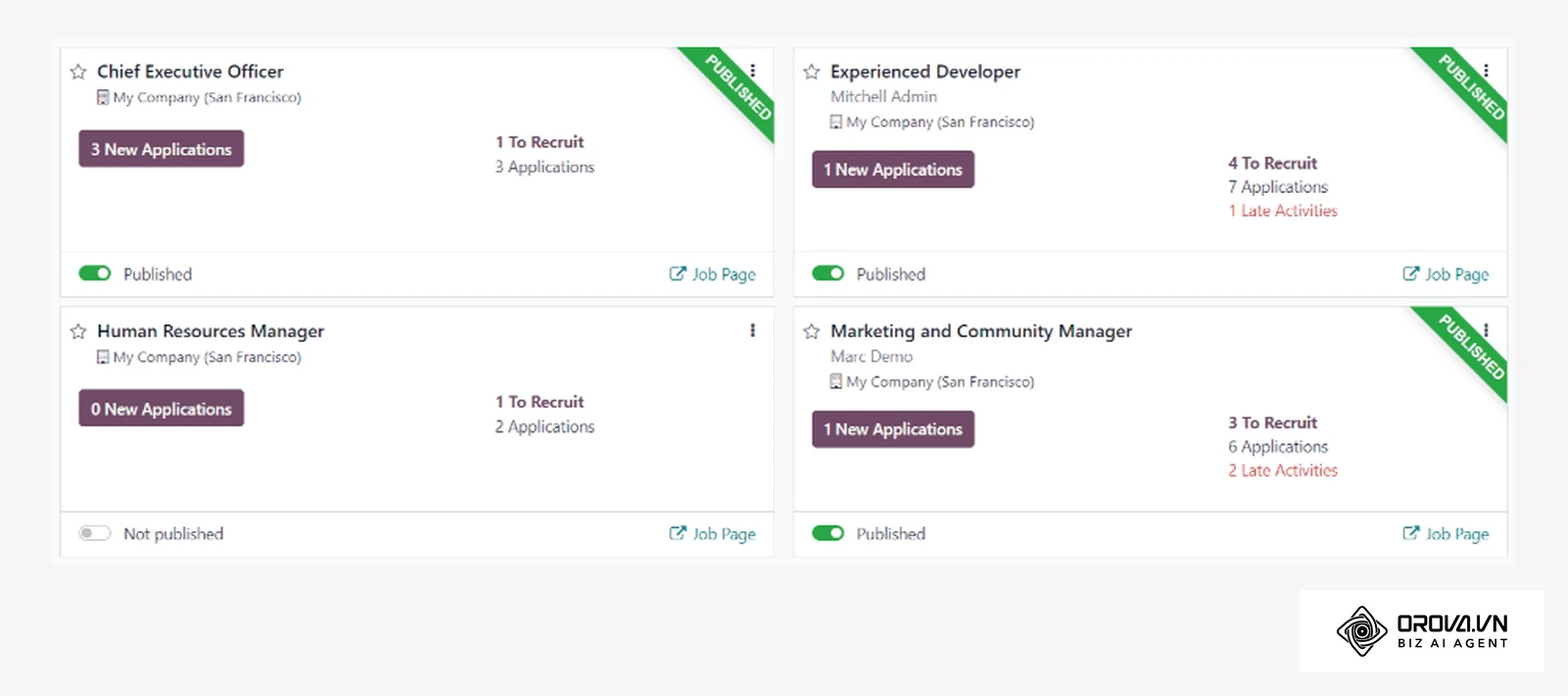Click 1 New Applications on Experienced Developer
The width and height of the screenshot is (1568, 696).
(x=893, y=170)
